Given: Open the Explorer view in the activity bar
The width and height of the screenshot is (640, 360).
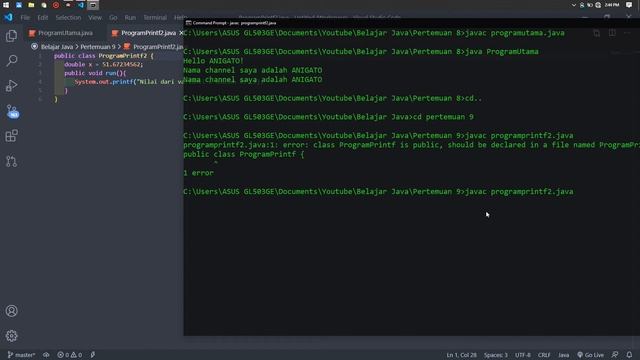Looking at the screenshot, I should tap(11, 36).
